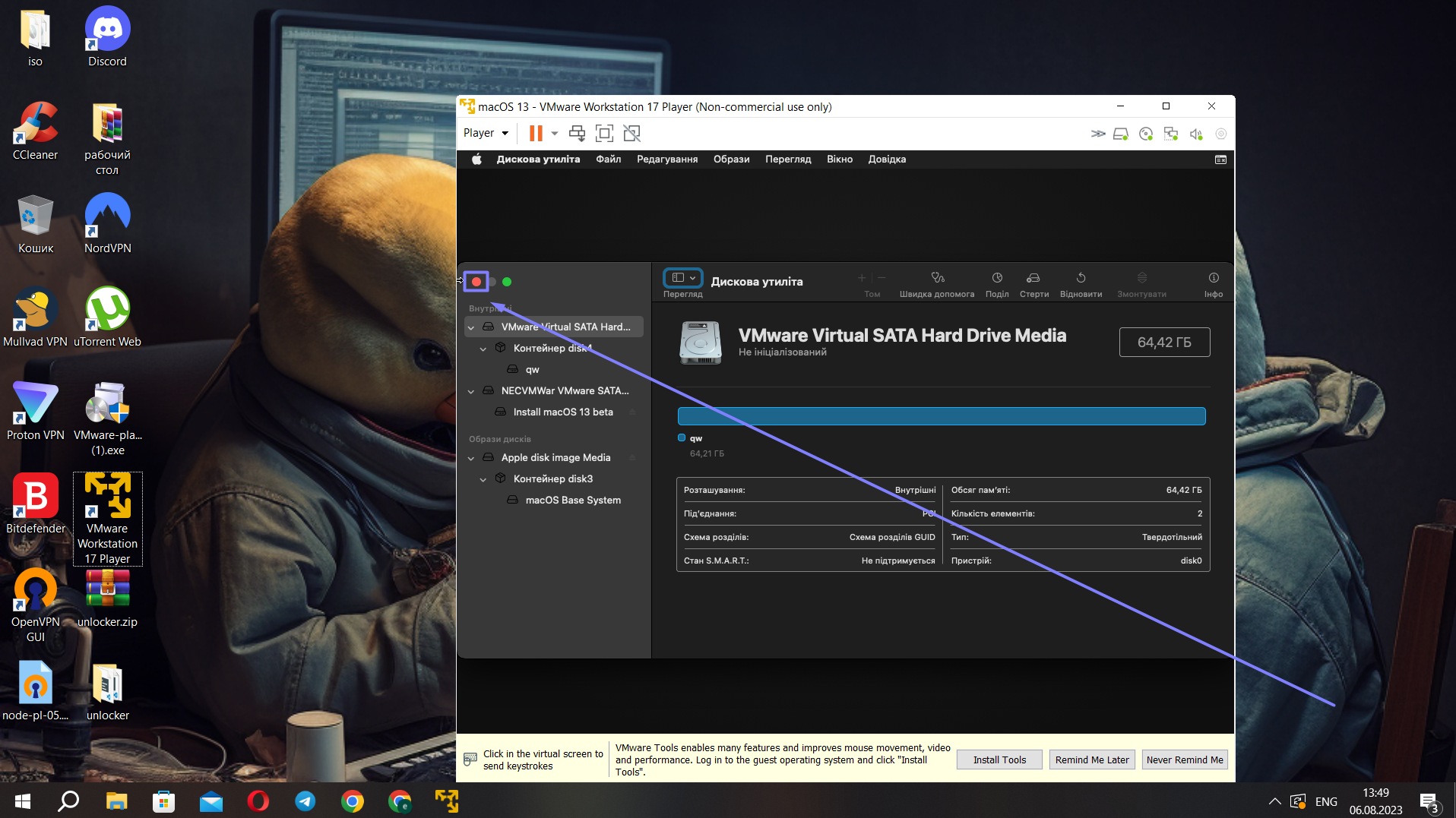Open the Редагування menu

click(x=667, y=159)
